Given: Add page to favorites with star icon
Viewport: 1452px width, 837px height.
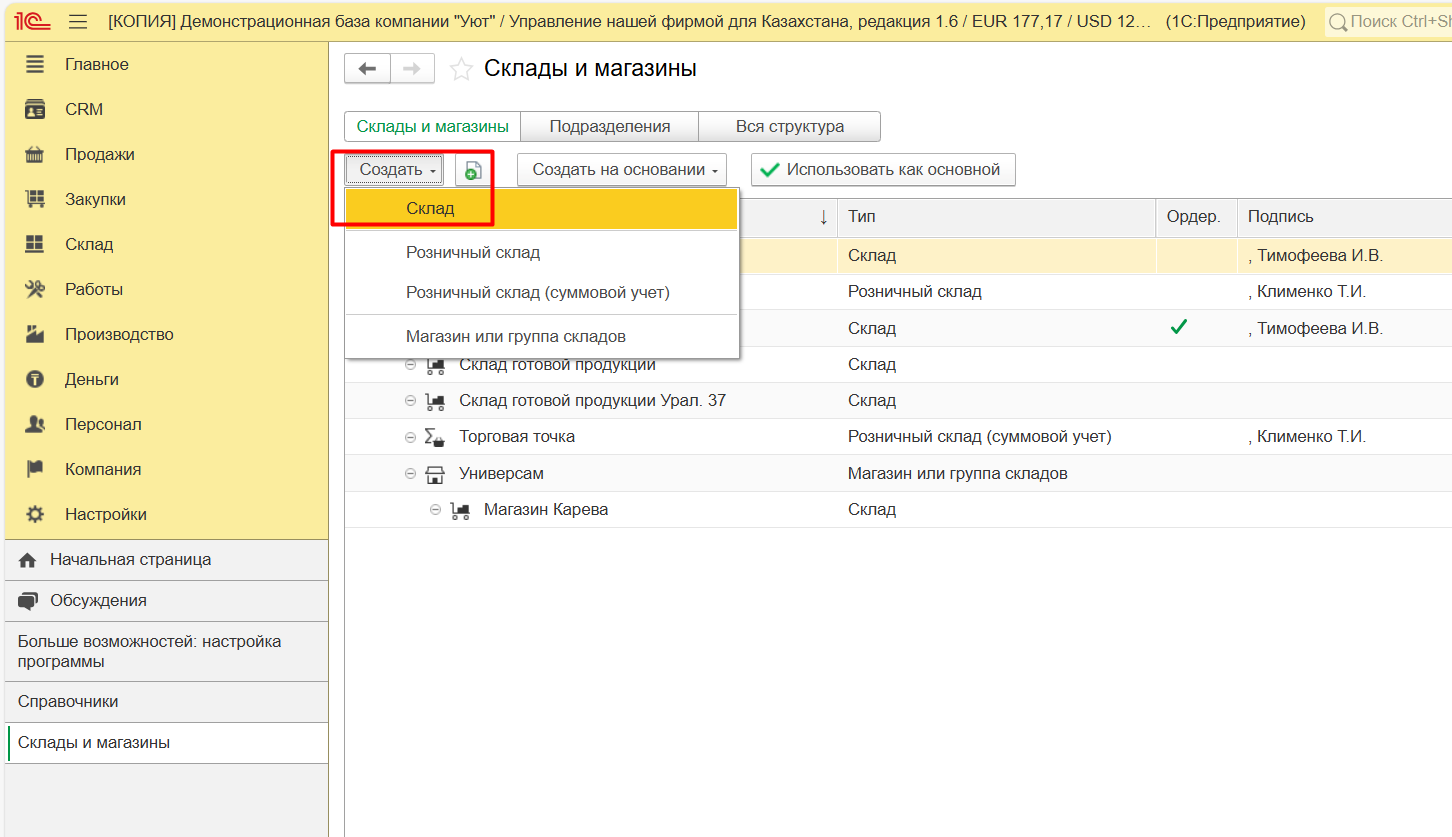Looking at the screenshot, I should point(460,69).
